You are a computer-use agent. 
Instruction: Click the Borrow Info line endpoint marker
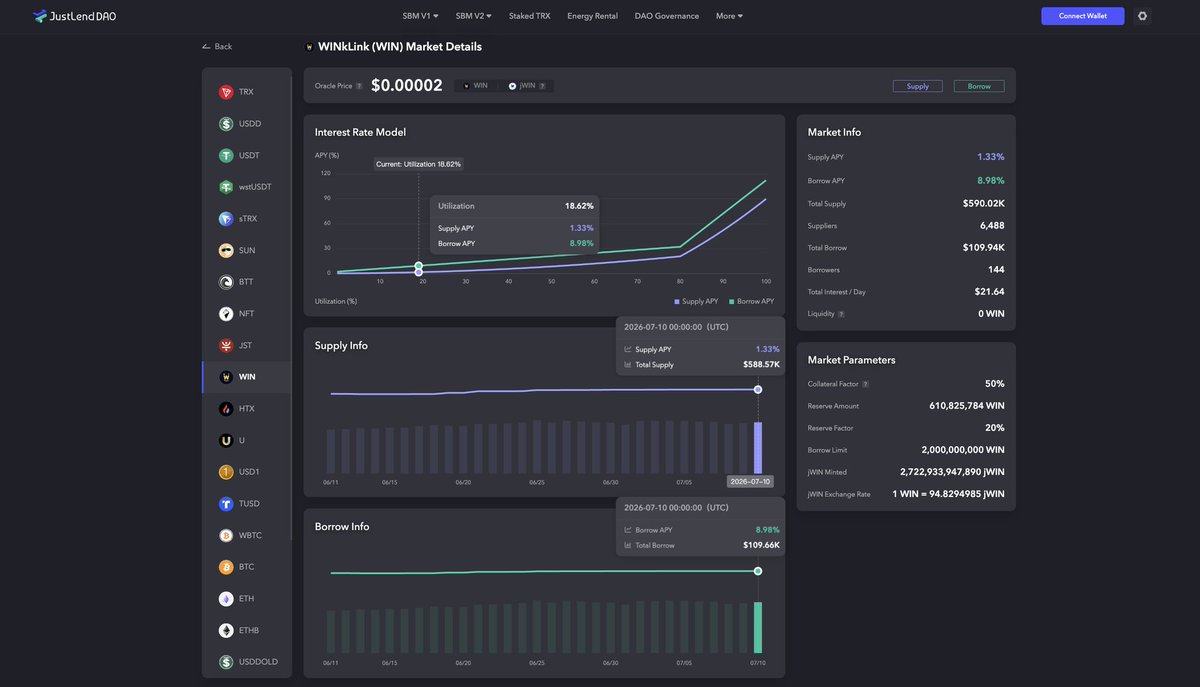[758, 571]
